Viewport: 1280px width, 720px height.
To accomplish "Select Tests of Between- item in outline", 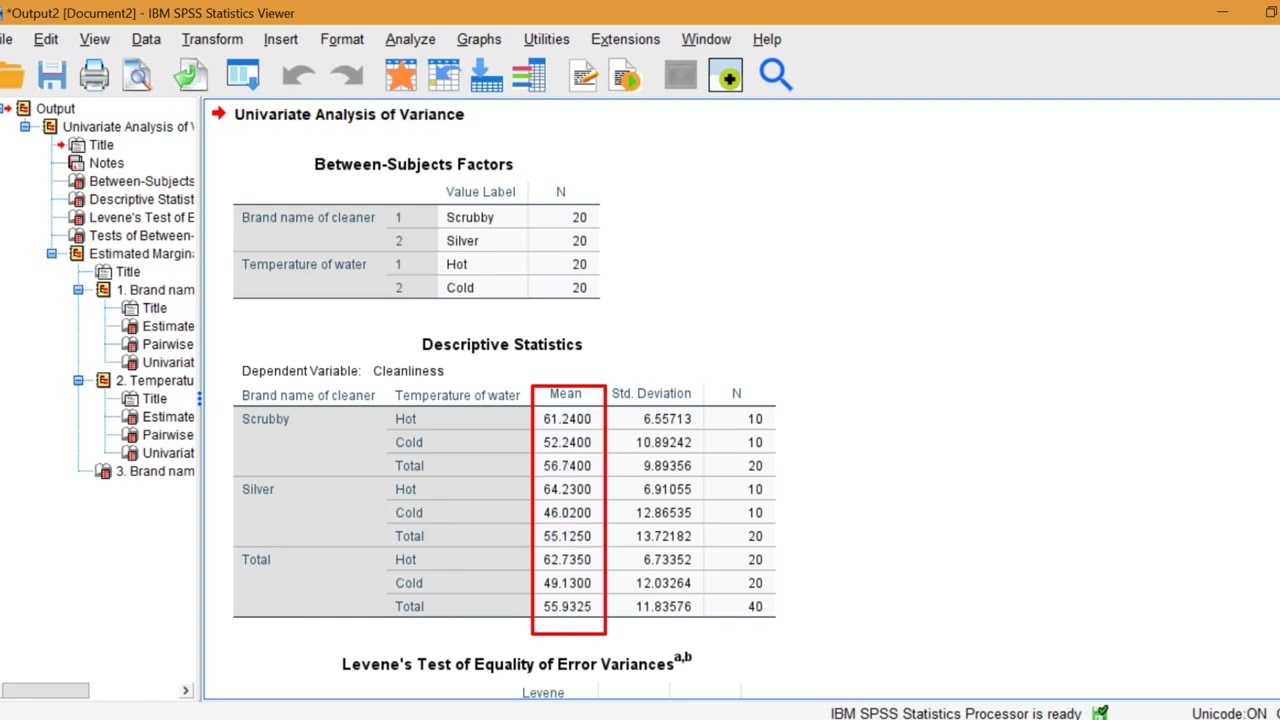I will [x=141, y=236].
